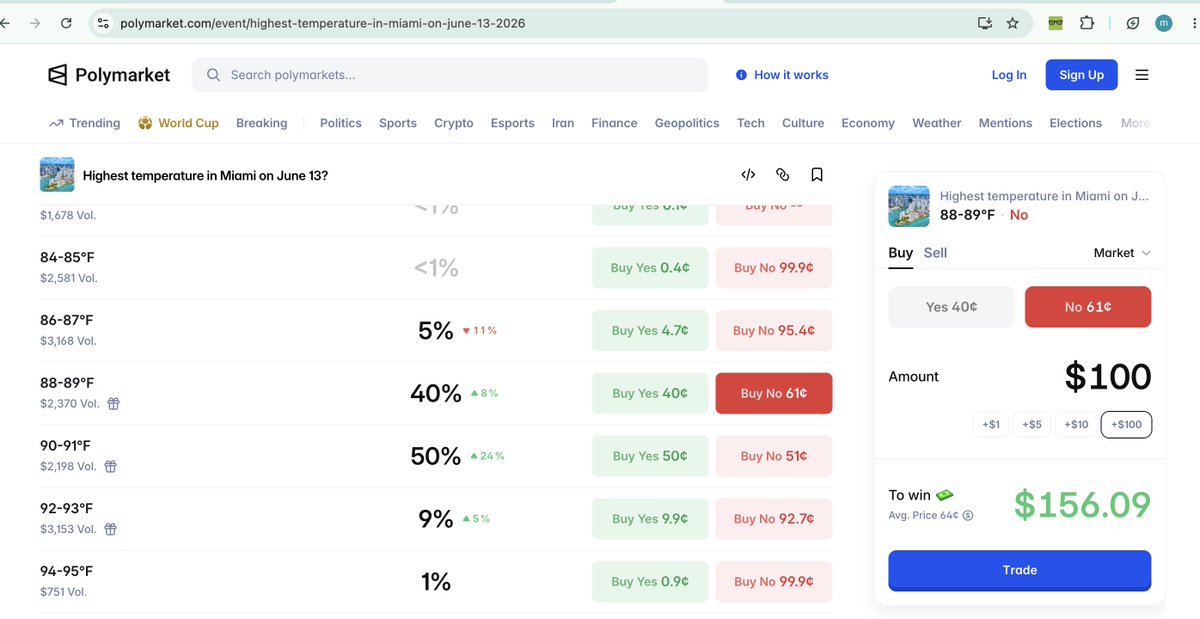This screenshot has height=619, width=1200.
Task: Add hundred dollars with +$100 button
Action: click(1127, 425)
